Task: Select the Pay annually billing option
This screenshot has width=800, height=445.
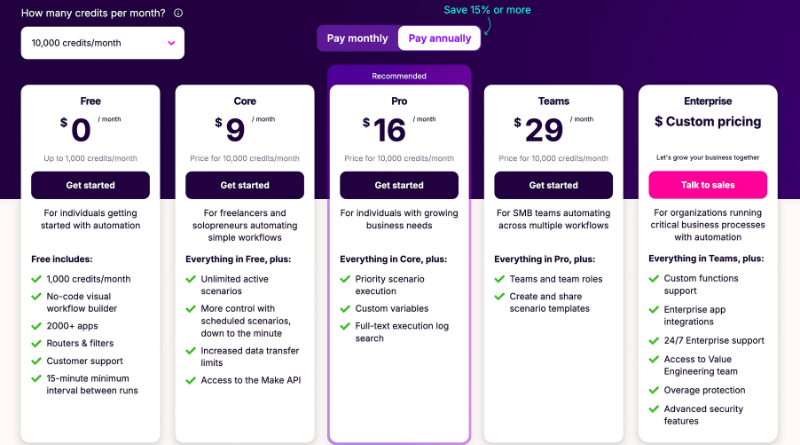Action: (x=439, y=38)
